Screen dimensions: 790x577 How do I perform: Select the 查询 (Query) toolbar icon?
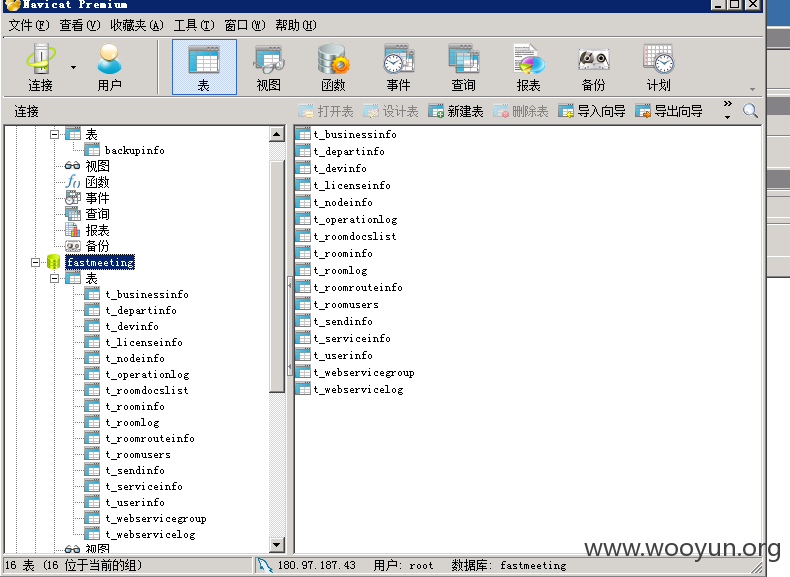(463, 67)
